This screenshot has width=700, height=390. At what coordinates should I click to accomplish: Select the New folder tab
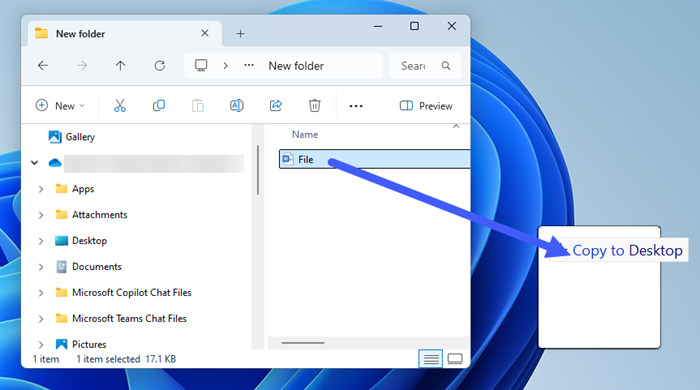tap(125, 33)
